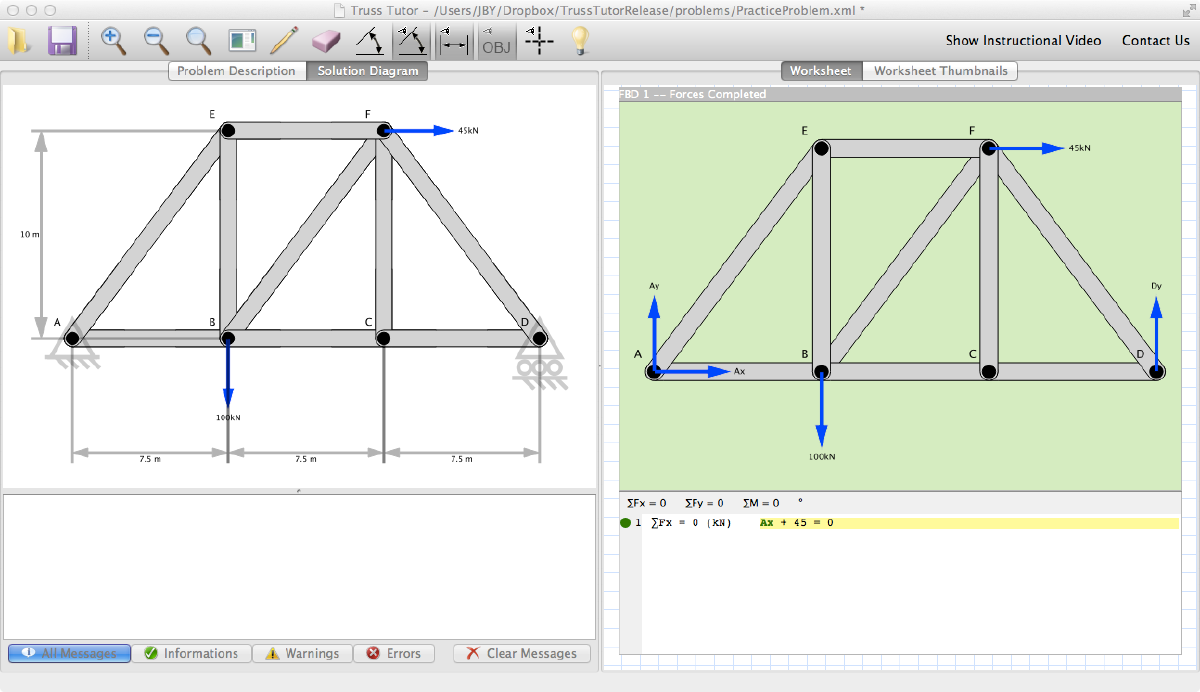The height and width of the screenshot is (692, 1200).
Task: Click the hint lightbulb icon
Action: point(580,41)
